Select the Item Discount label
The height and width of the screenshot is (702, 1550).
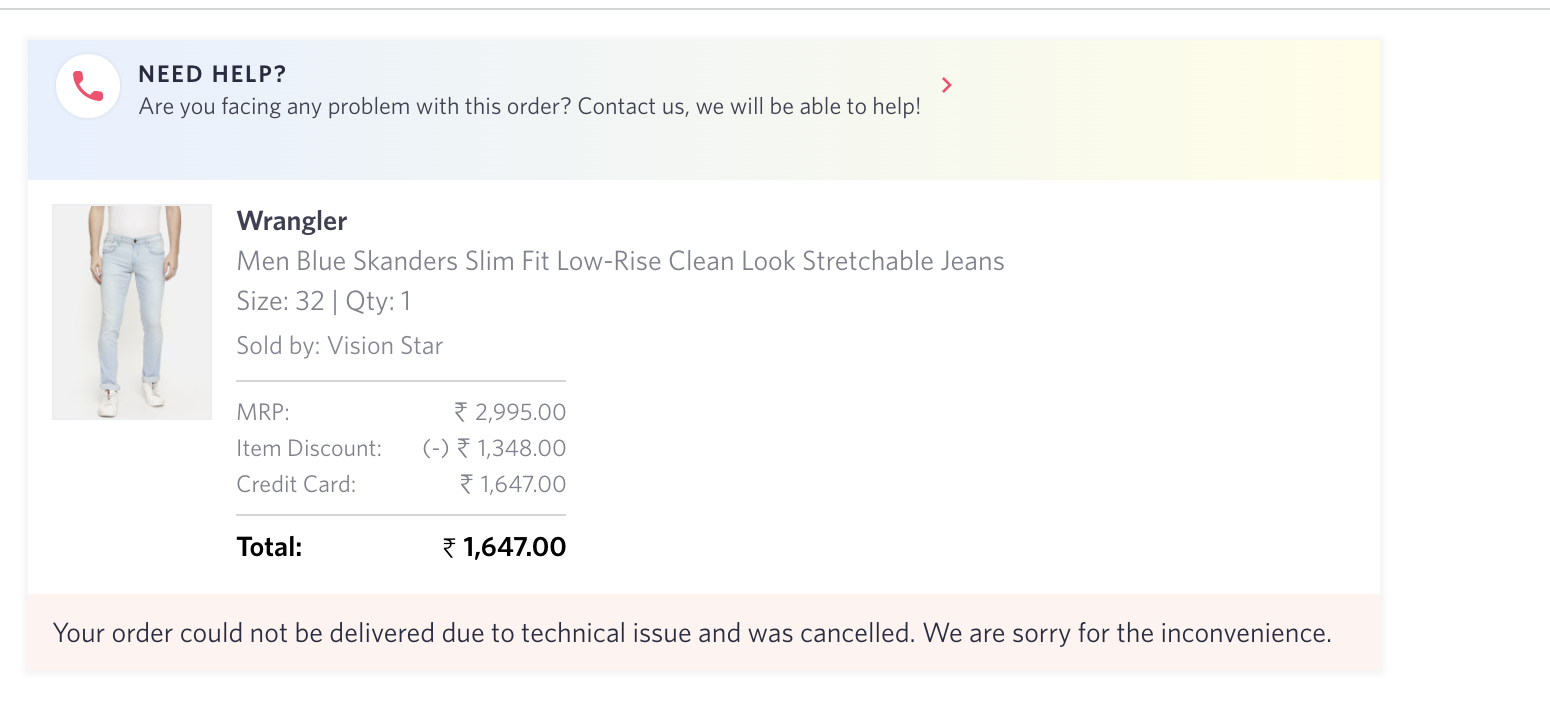pyautogui.click(x=309, y=448)
